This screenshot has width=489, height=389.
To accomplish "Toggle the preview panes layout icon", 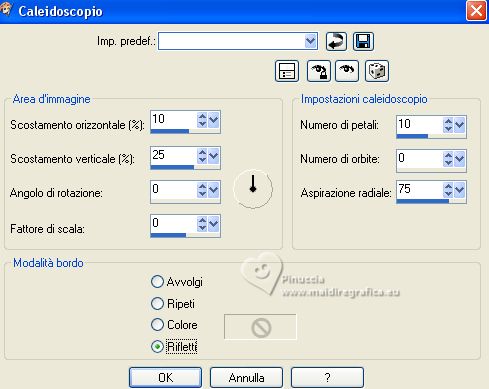I will 287,71.
